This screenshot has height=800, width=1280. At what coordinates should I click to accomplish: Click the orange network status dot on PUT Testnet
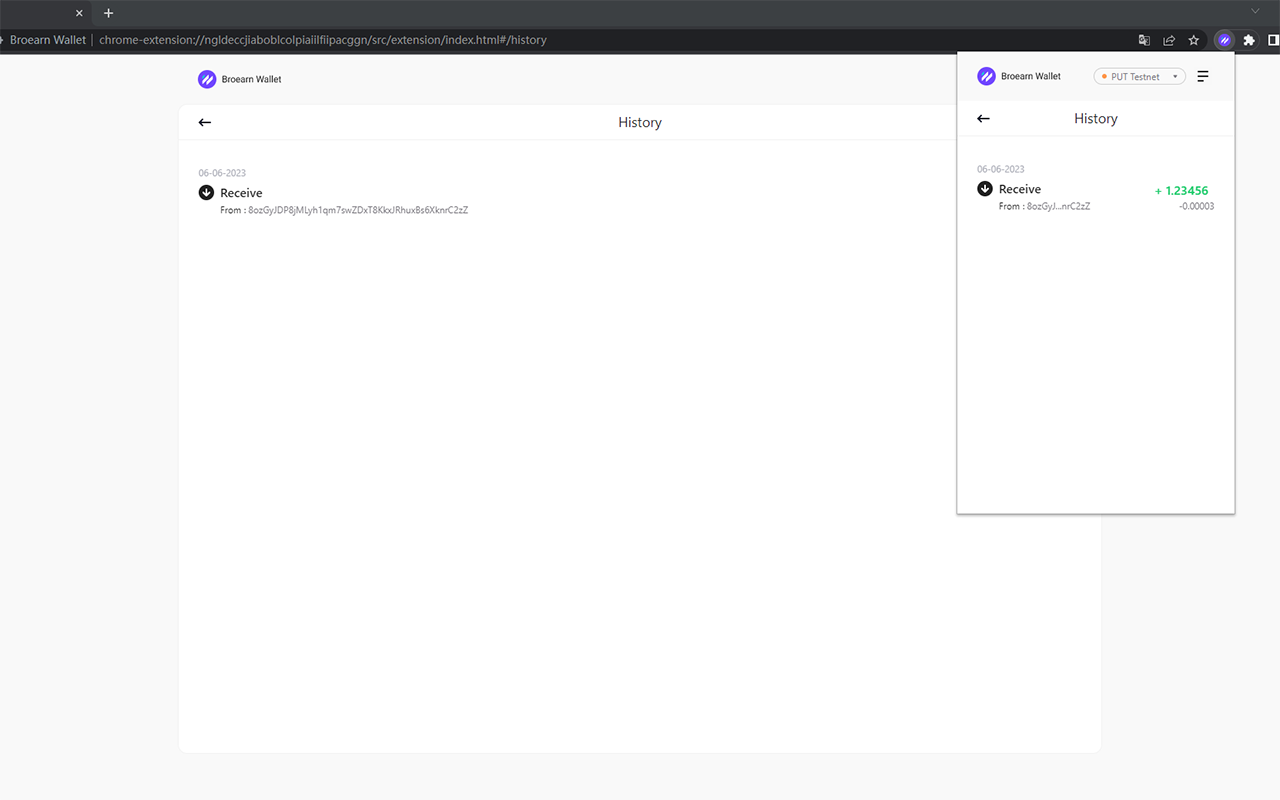1104,76
